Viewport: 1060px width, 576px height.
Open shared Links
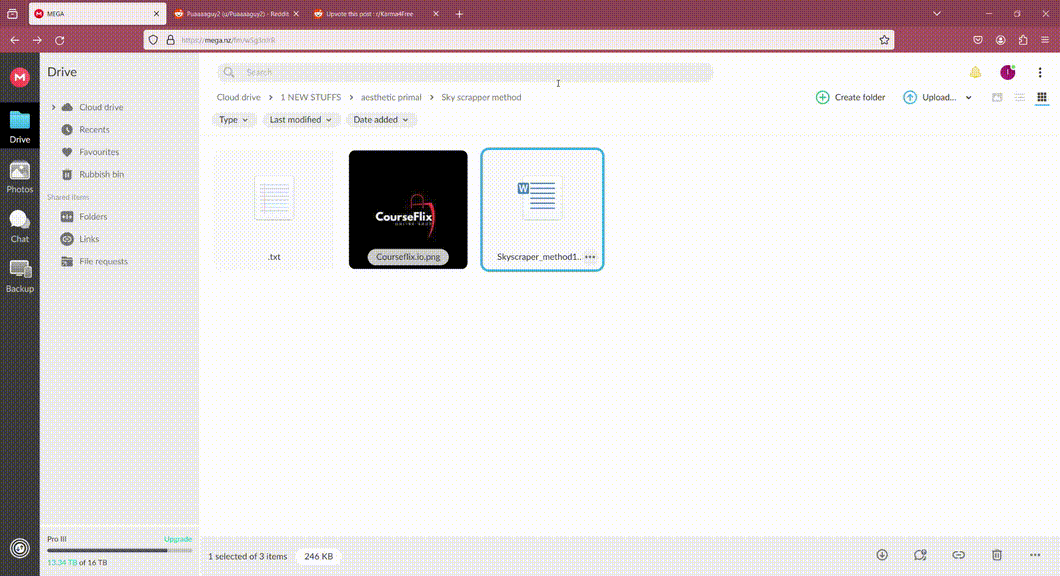[x=89, y=239]
